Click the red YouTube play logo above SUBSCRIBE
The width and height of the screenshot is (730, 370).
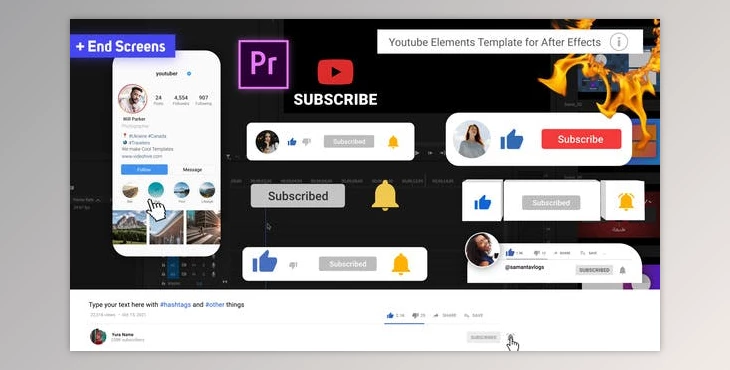pyautogui.click(x=335, y=72)
